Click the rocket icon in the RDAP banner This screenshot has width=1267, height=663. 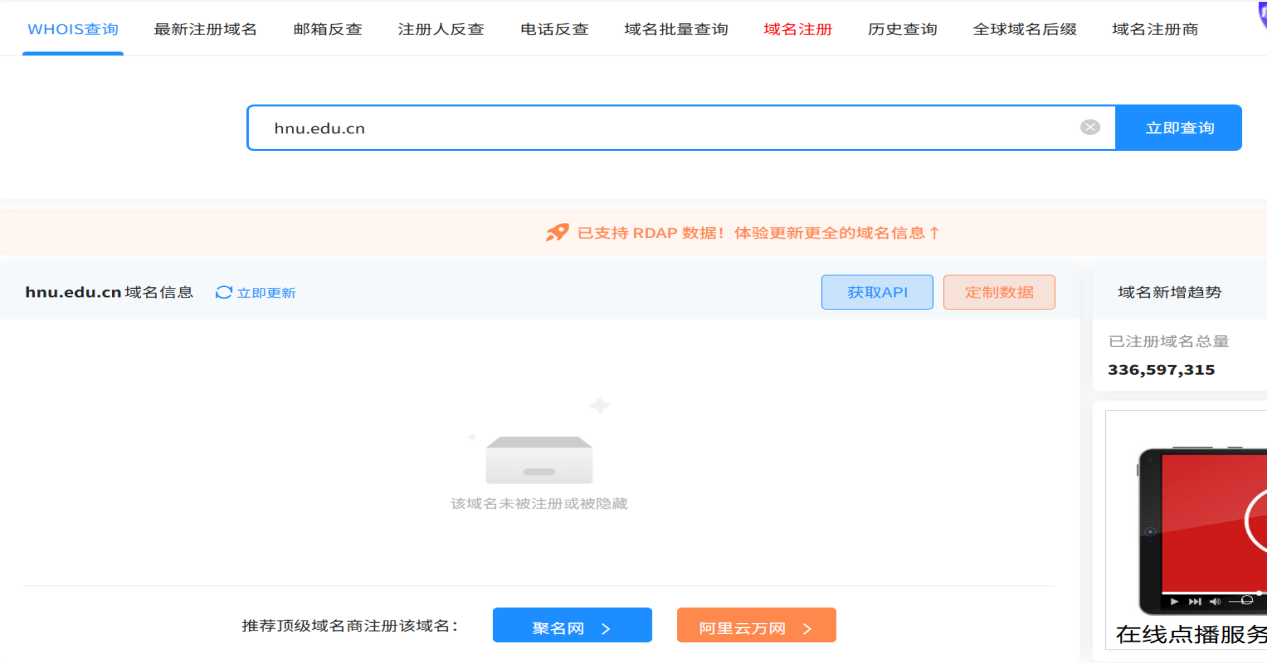(556, 231)
